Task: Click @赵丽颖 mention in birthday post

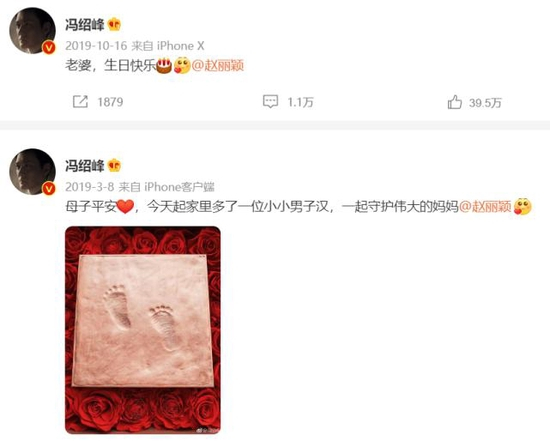Action: click(218, 65)
